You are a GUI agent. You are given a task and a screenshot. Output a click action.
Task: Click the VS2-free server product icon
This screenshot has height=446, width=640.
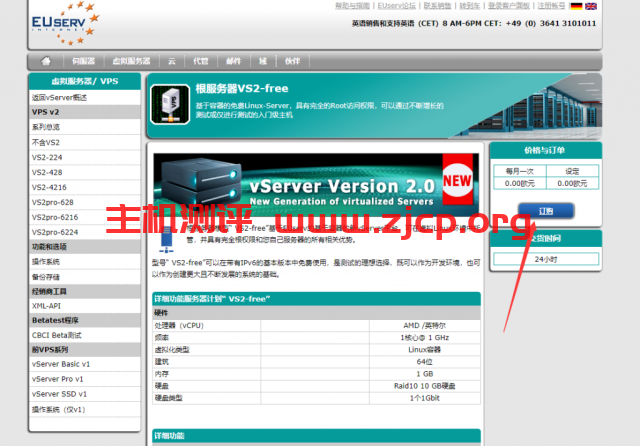click(x=170, y=104)
